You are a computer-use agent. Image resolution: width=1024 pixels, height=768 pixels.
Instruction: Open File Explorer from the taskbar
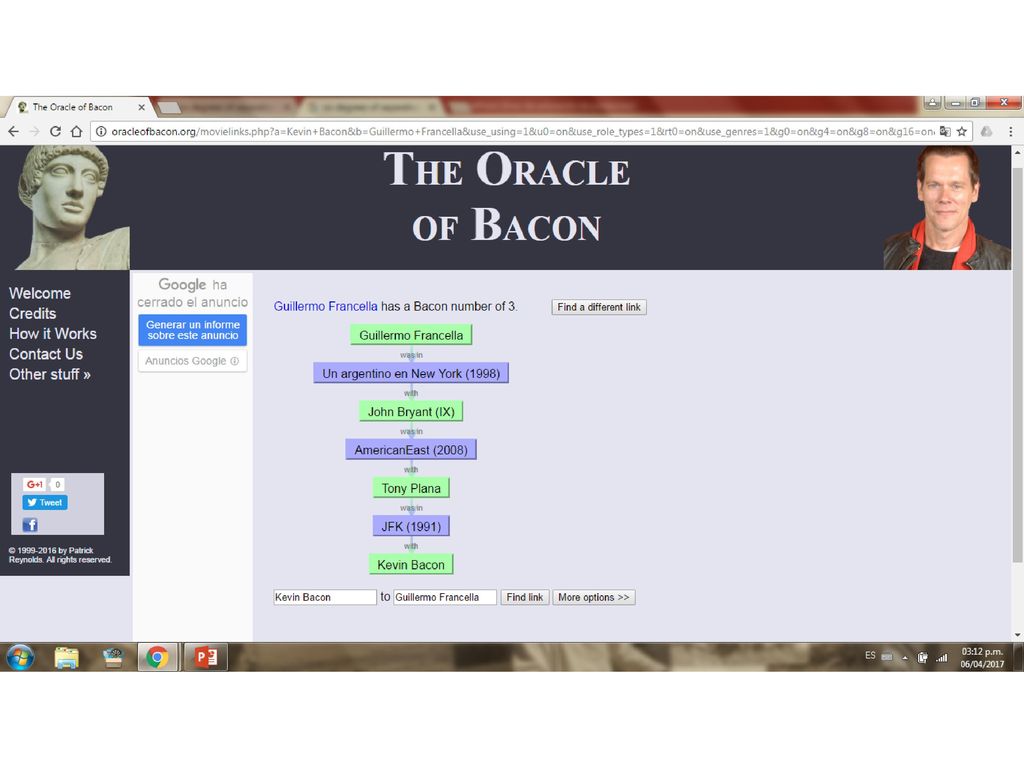click(67, 657)
